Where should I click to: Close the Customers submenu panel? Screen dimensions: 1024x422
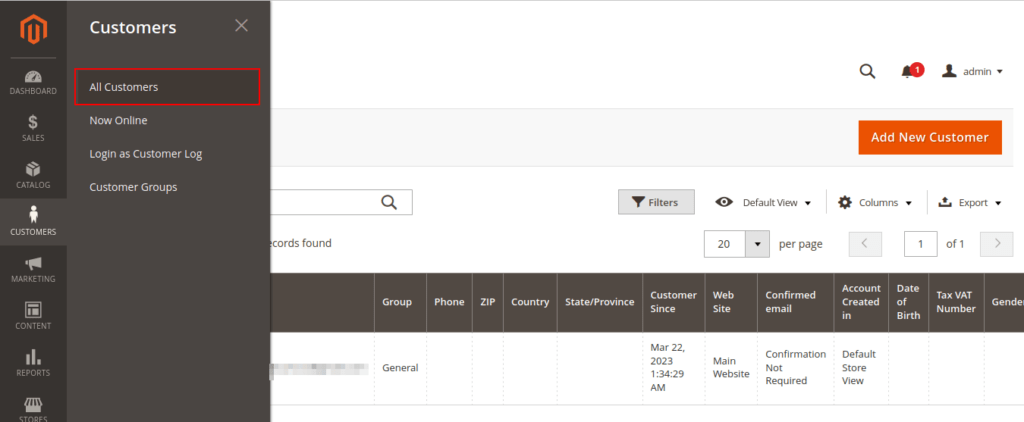[241, 26]
